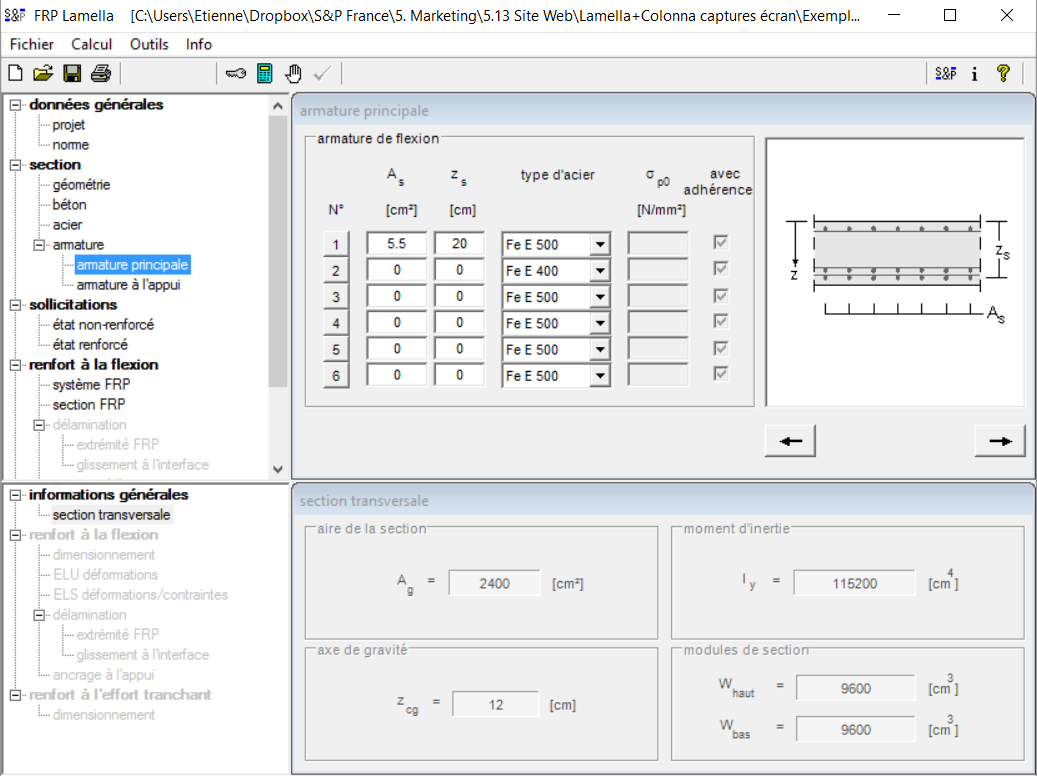Screen dimensions: 1037x777
Task: Click the As input field containing 5.5
Action: tap(397, 244)
